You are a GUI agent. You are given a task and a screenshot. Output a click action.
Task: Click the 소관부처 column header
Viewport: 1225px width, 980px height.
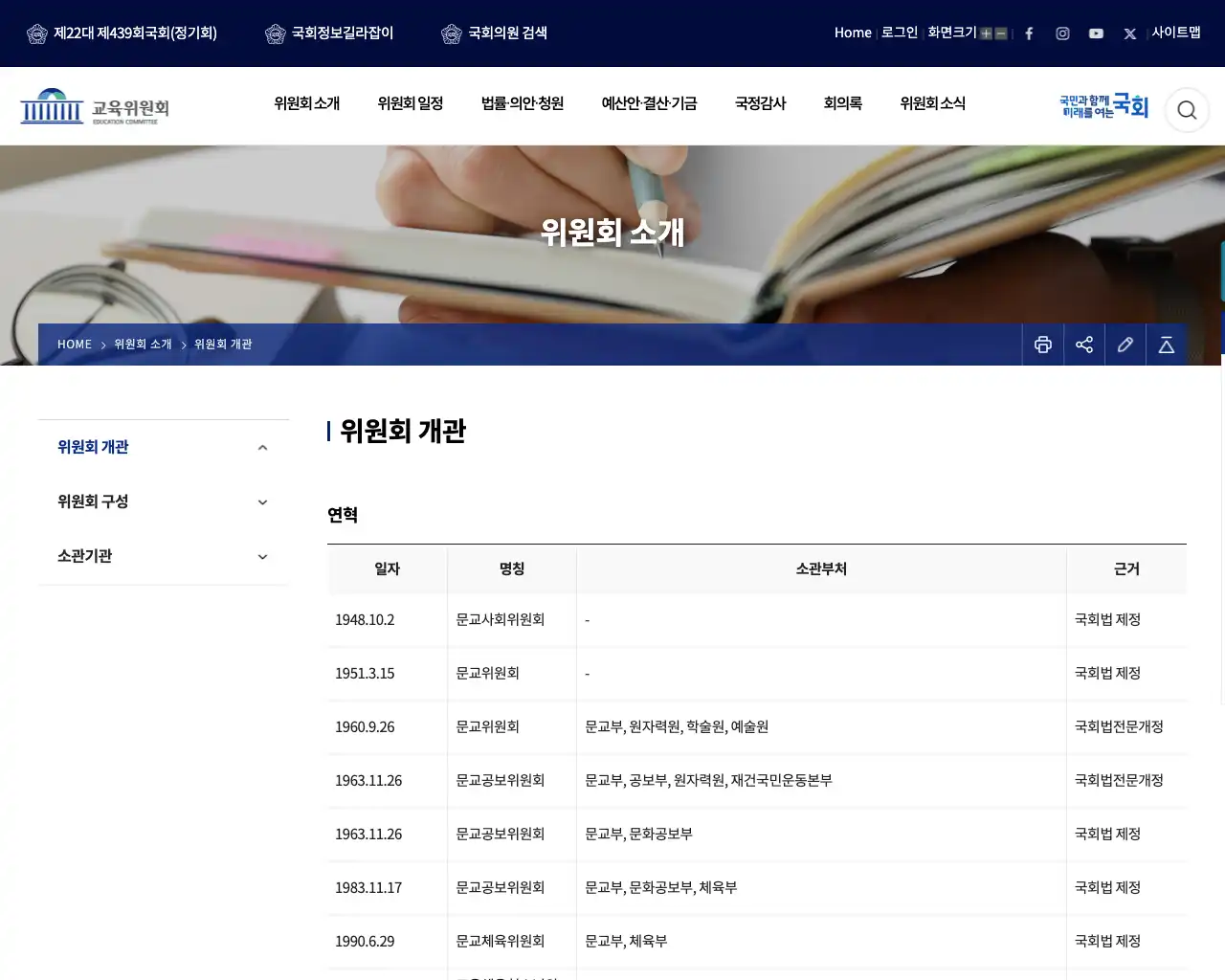point(821,569)
